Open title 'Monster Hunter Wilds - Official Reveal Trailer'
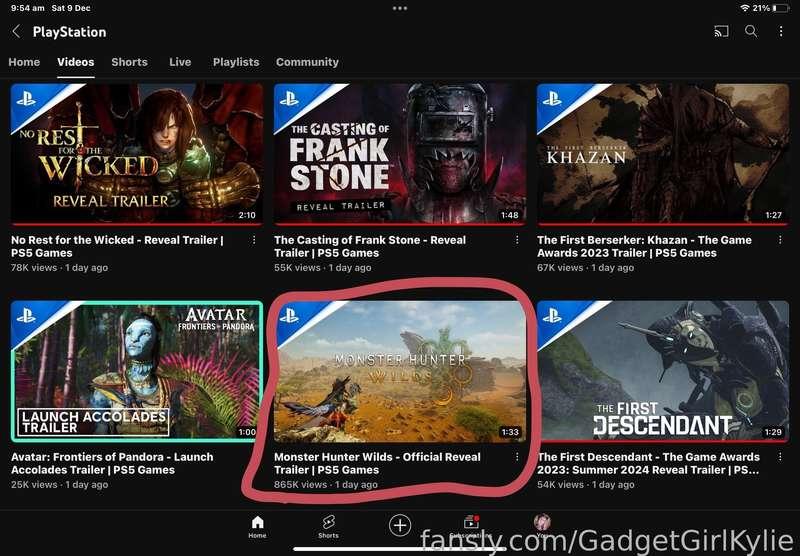The height and width of the screenshot is (556, 800). (377, 463)
